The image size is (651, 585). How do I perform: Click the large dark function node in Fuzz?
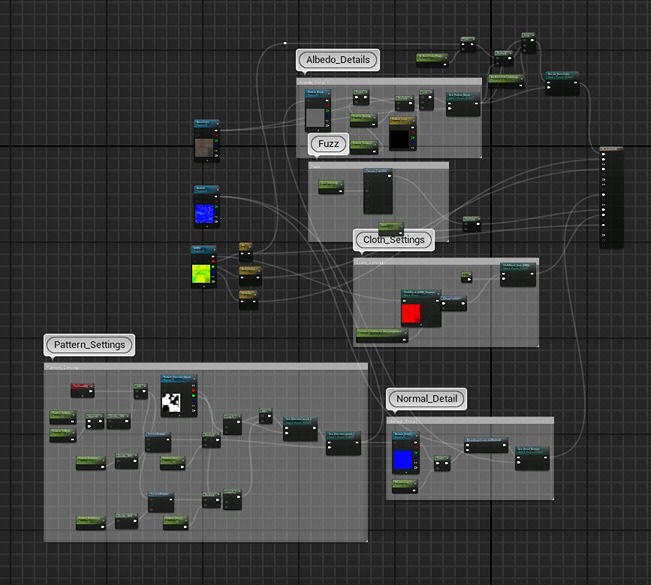[378, 191]
